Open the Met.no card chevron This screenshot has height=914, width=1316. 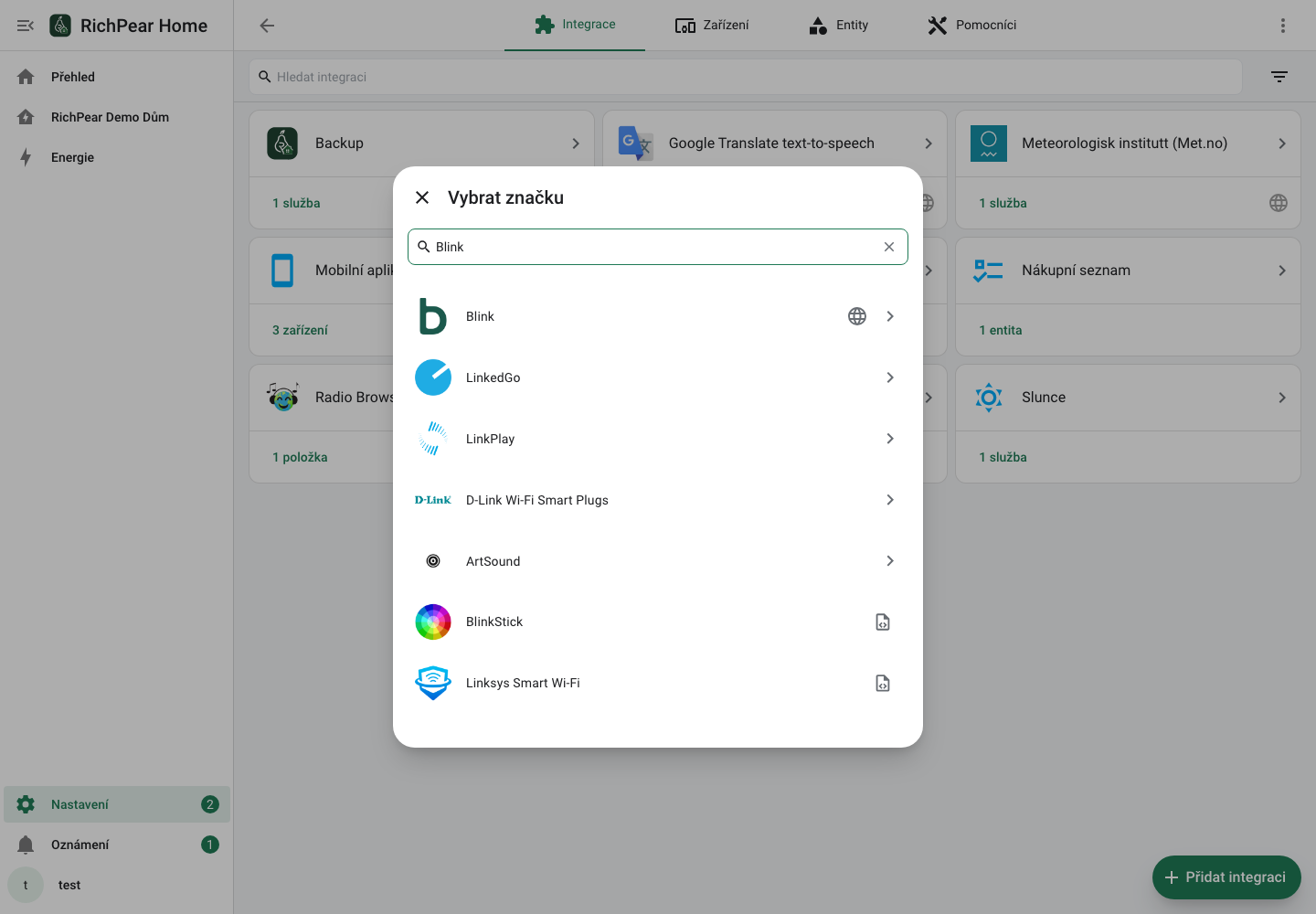(x=1282, y=143)
